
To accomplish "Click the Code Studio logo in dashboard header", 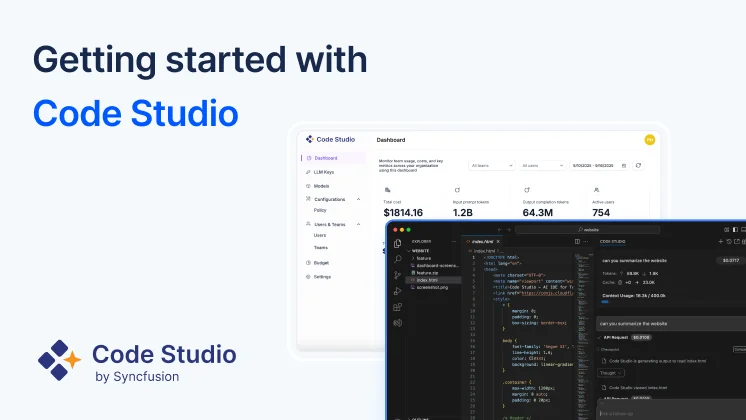I will [330, 139].
